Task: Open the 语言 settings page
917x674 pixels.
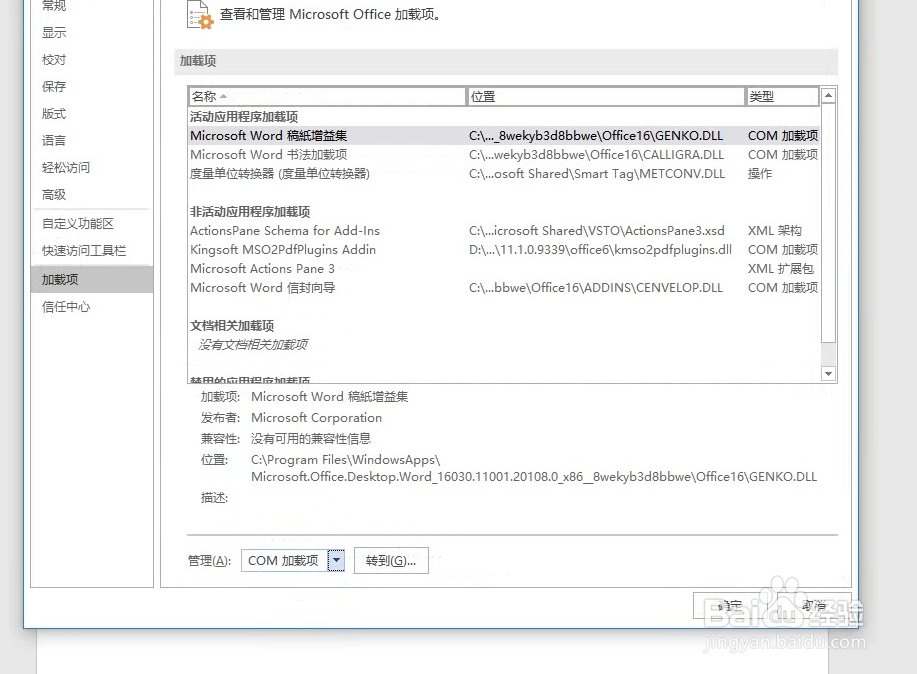Action: click(x=54, y=140)
